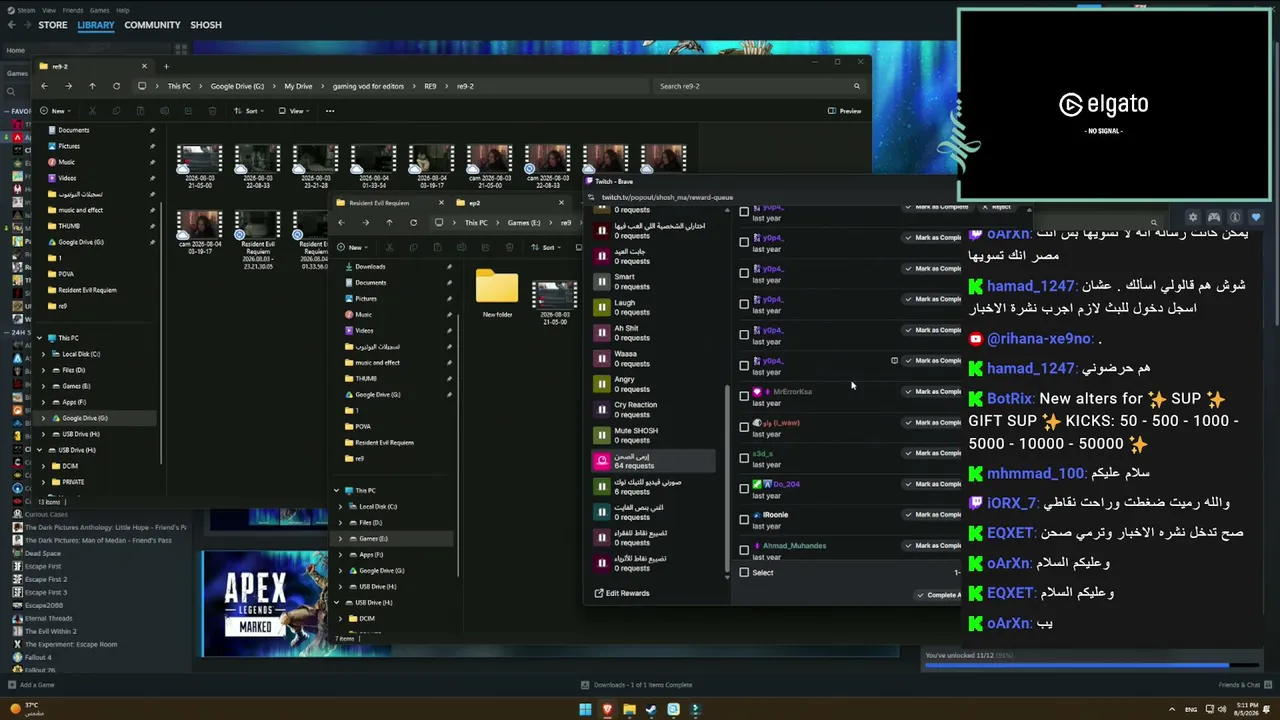Check the IRoonie redemption checkbox

744,519
